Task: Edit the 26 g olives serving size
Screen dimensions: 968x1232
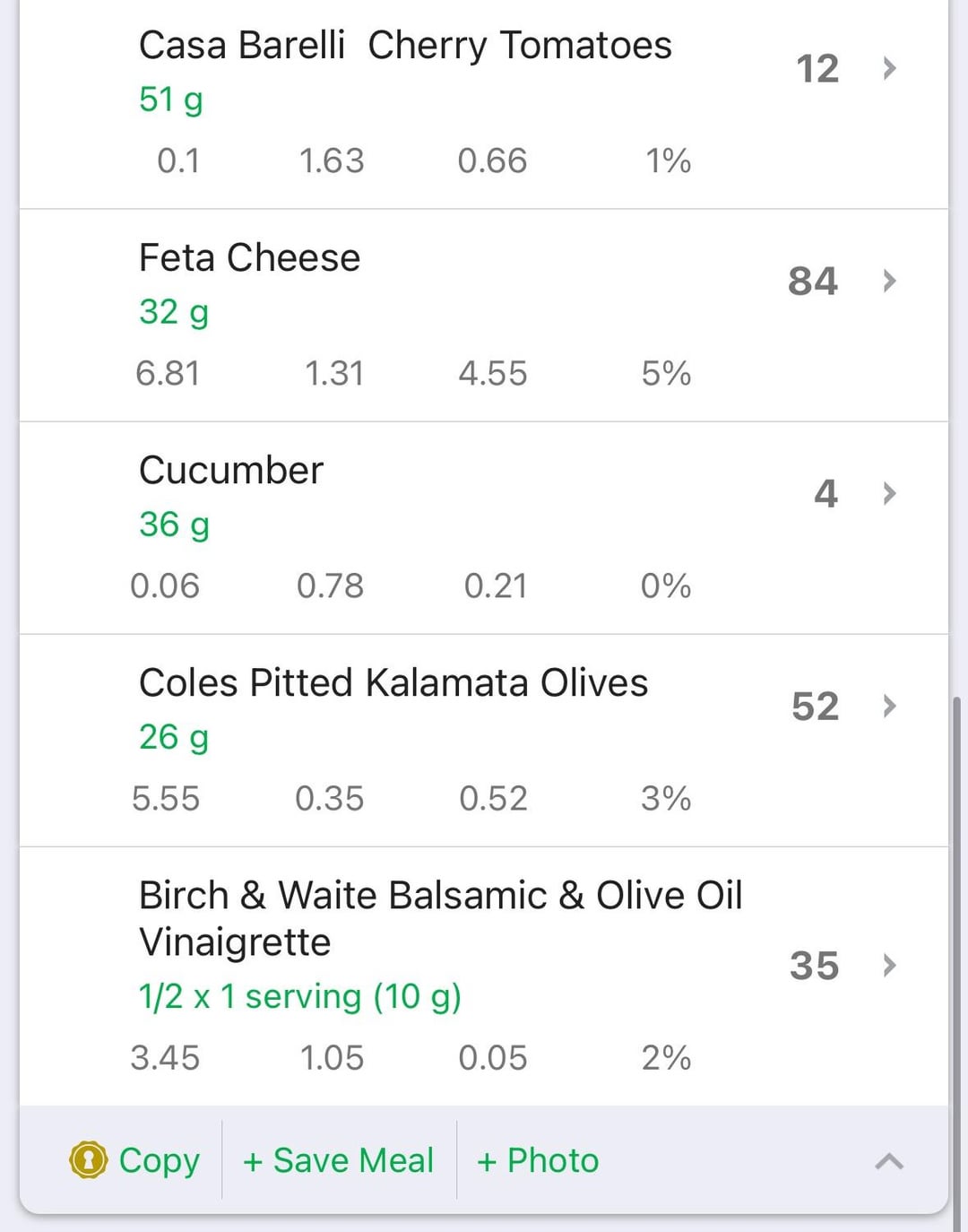Action: point(173,737)
